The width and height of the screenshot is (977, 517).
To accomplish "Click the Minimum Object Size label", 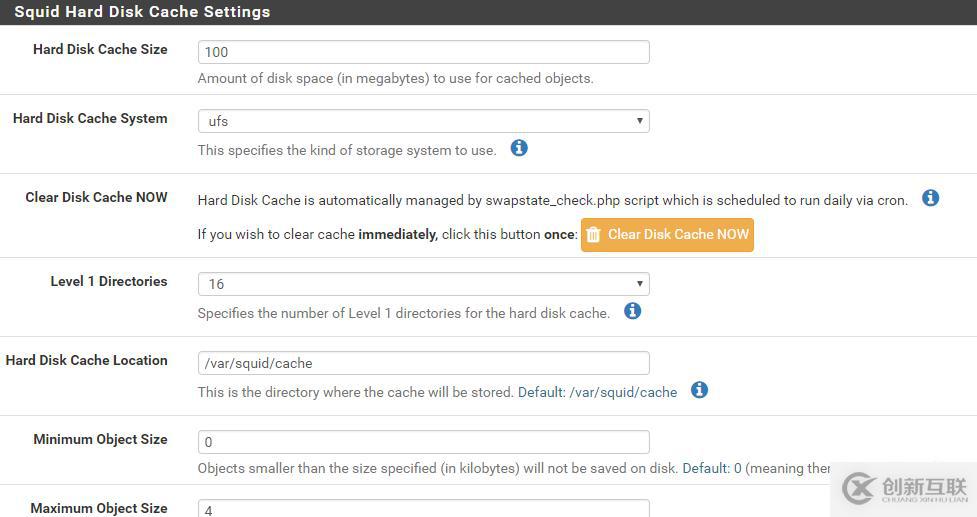I will (100, 439).
